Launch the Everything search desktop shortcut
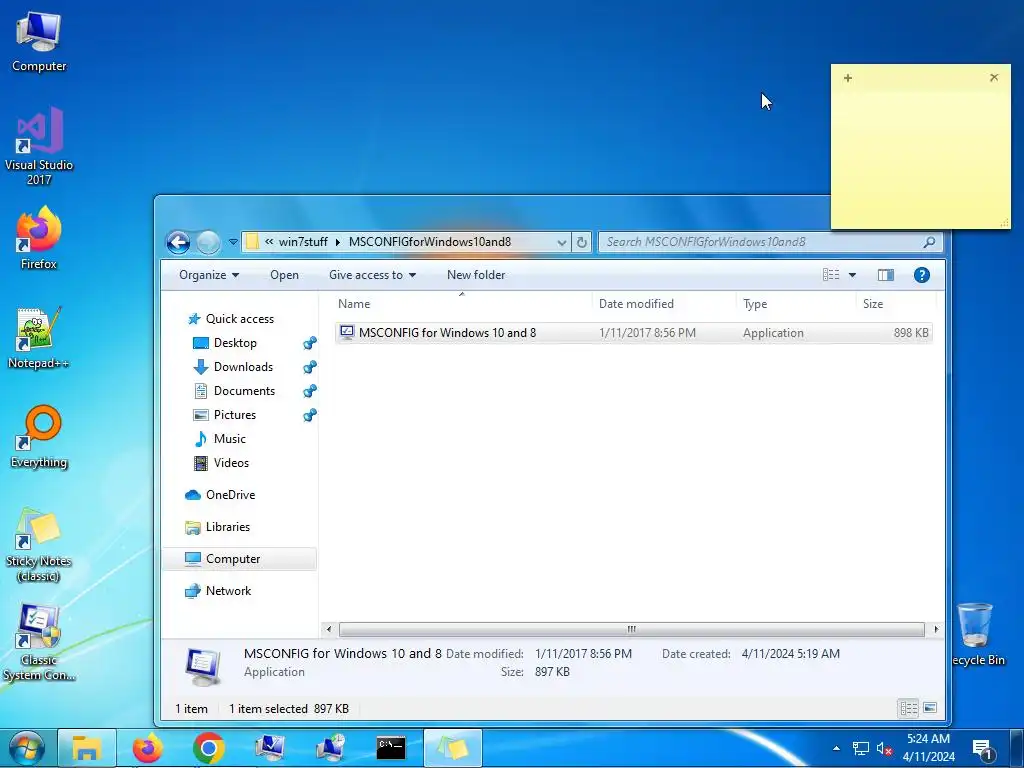1024x768 pixels. (39, 437)
